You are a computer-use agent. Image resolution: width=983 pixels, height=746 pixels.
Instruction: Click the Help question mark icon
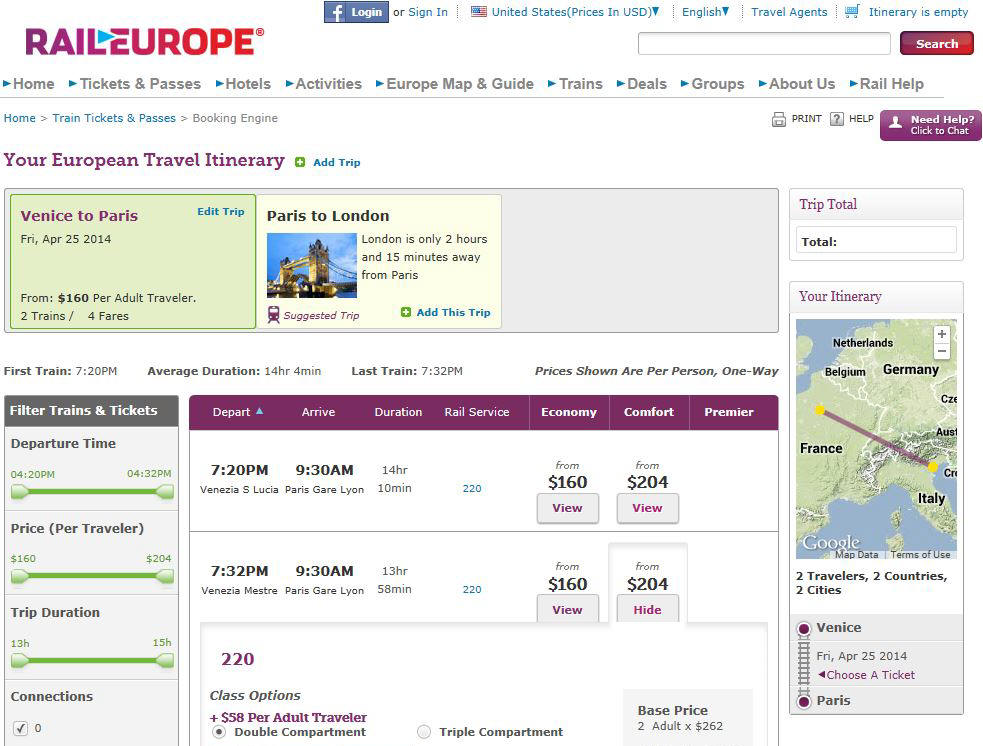[x=836, y=118]
